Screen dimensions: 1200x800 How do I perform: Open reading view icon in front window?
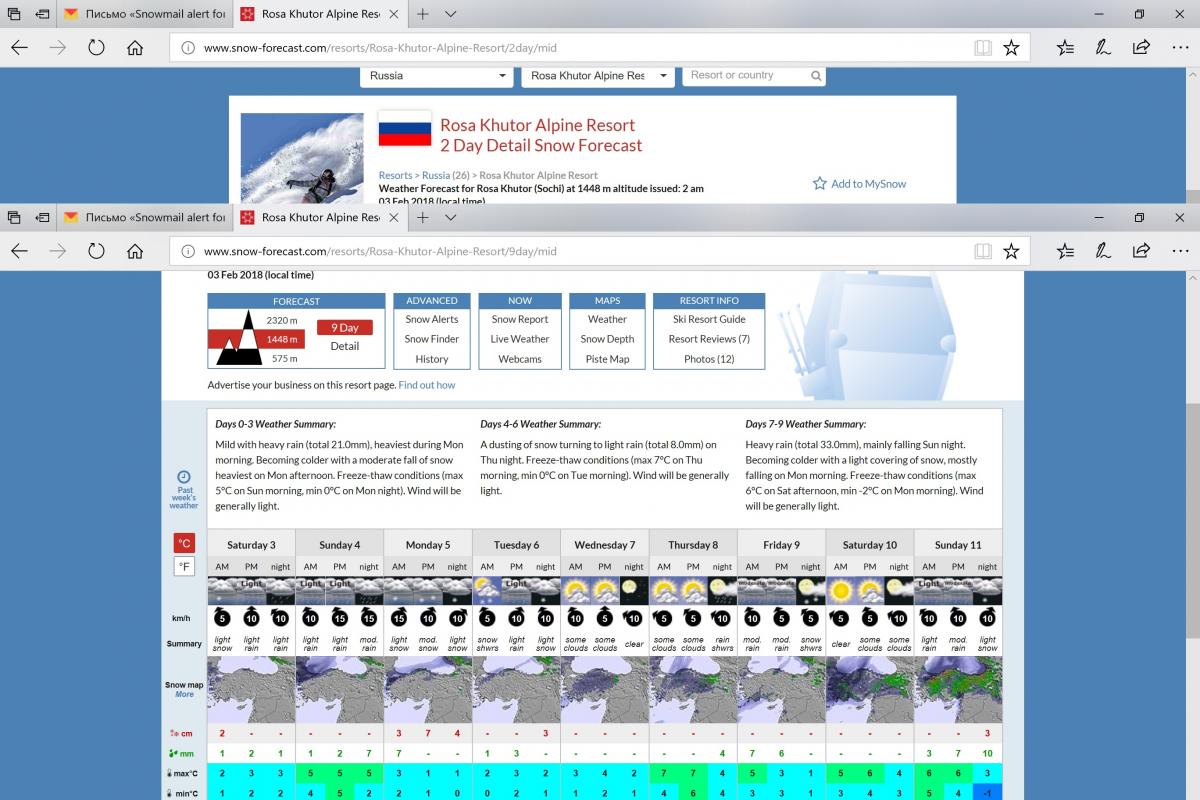983,251
